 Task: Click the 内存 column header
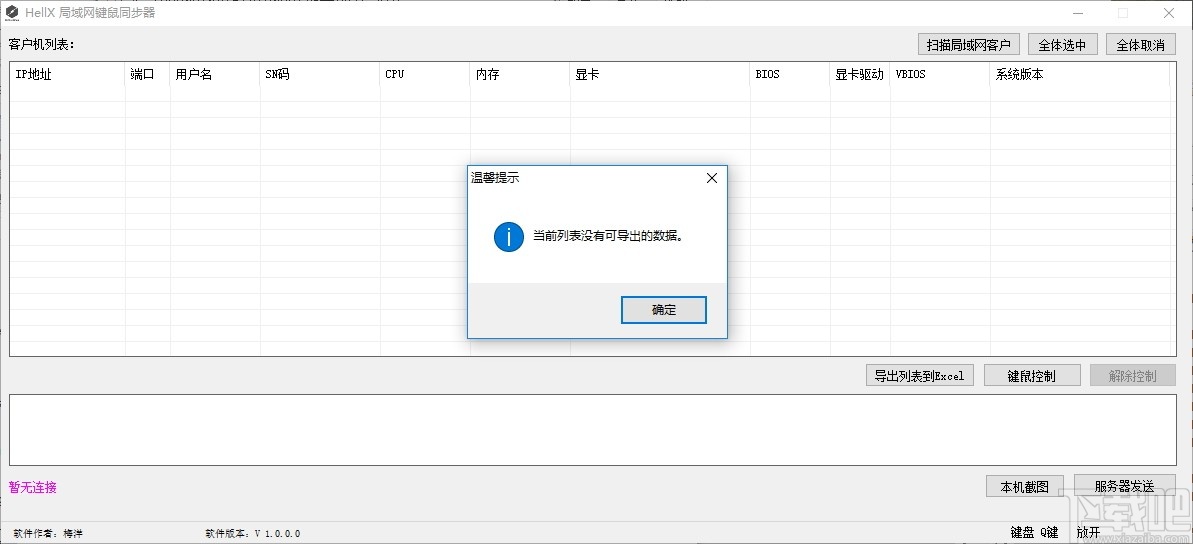520,75
